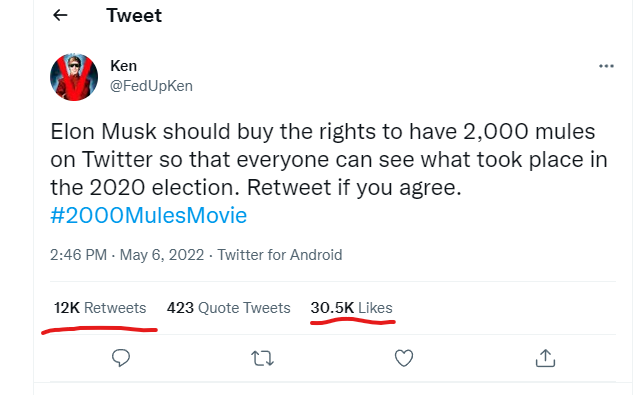Go back using the left arrow

60,15
